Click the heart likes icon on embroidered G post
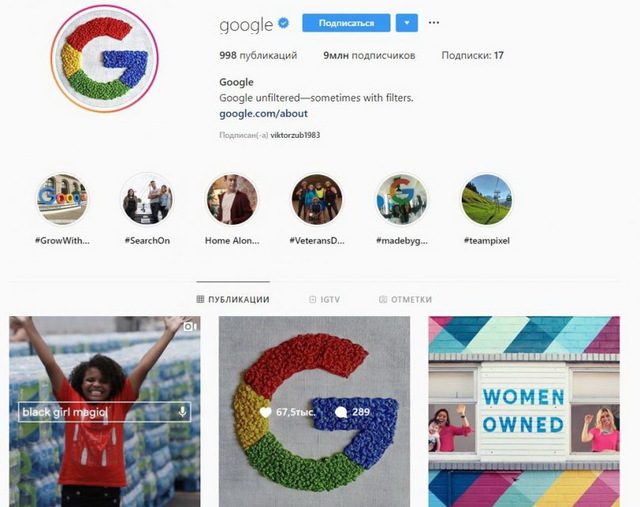The height and width of the screenshot is (507, 640). [x=265, y=412]
